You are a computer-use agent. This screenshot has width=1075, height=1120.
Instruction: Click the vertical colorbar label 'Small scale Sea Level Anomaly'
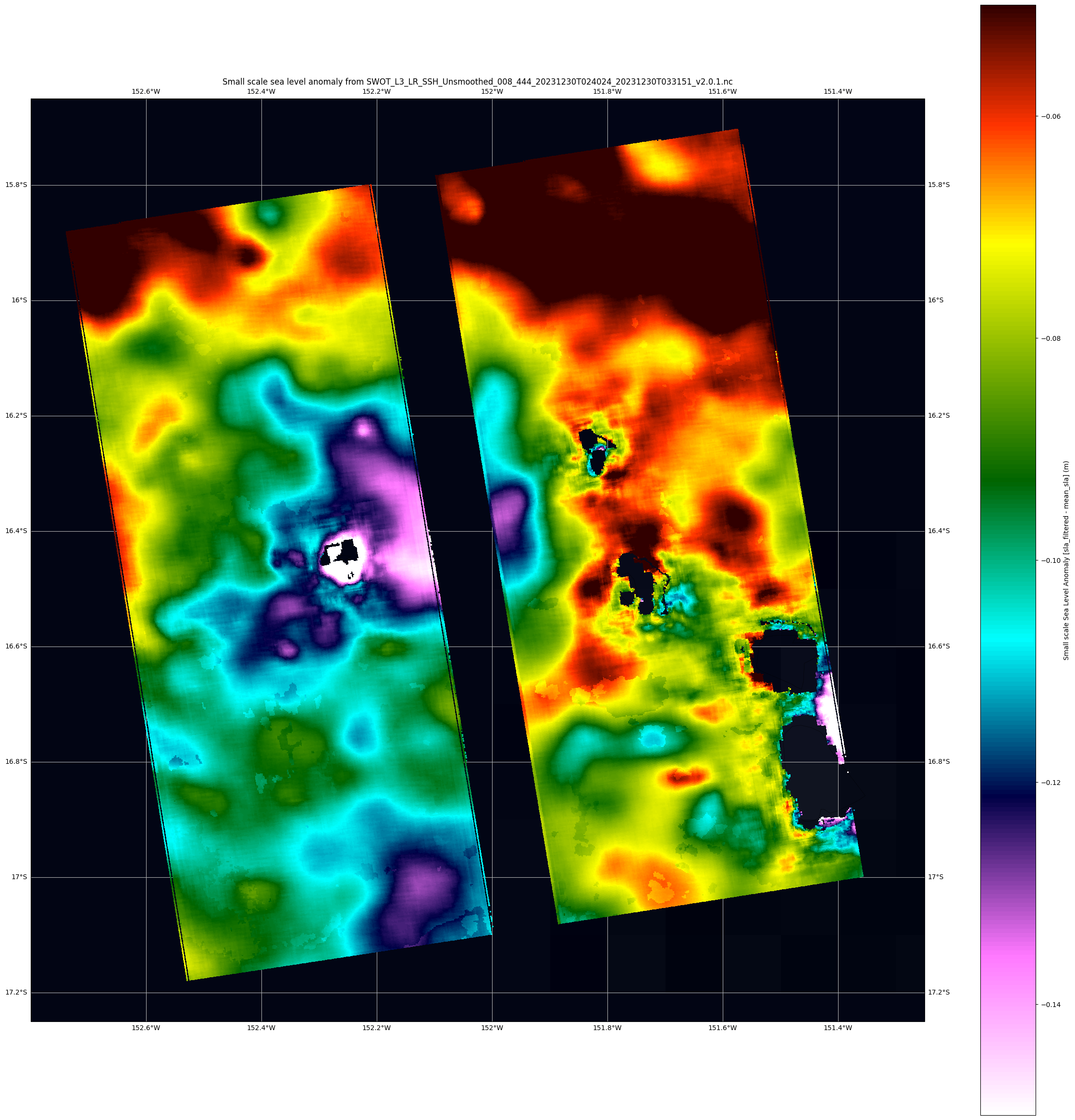[1066, 560]
